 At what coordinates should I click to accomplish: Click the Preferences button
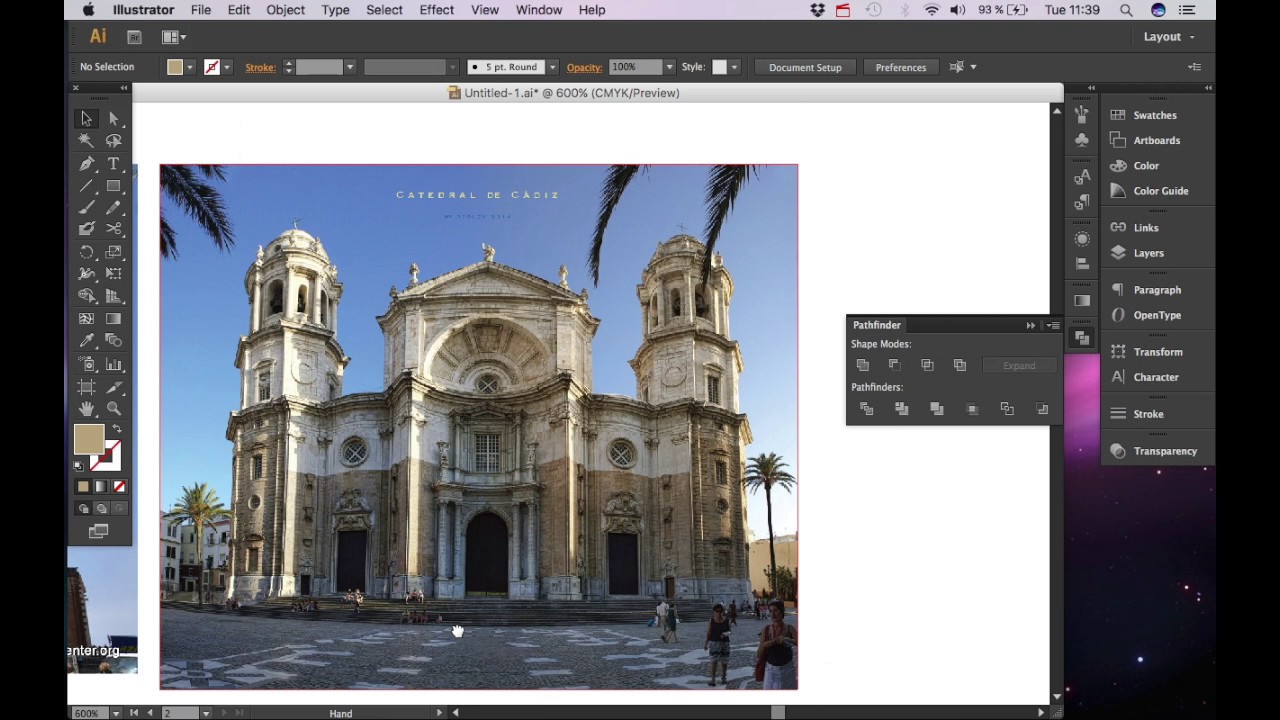(x=900, y=67)
